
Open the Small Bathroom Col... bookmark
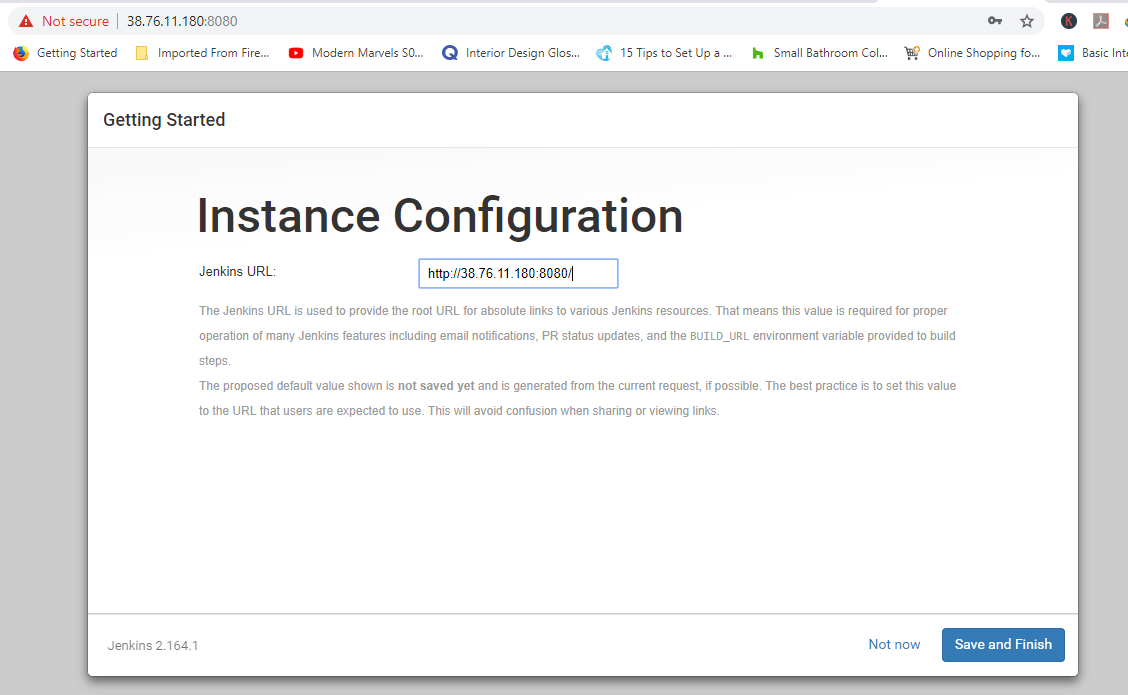click(819, 53)
